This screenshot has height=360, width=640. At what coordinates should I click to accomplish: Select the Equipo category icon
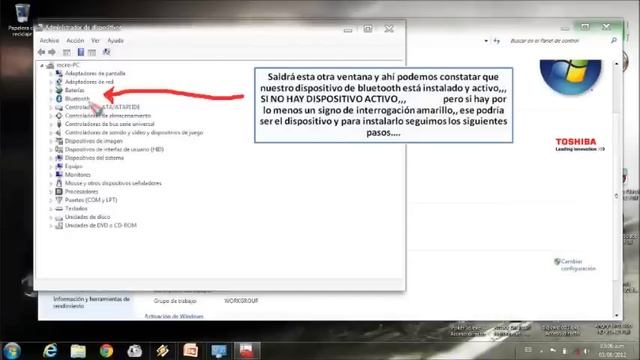59,166
